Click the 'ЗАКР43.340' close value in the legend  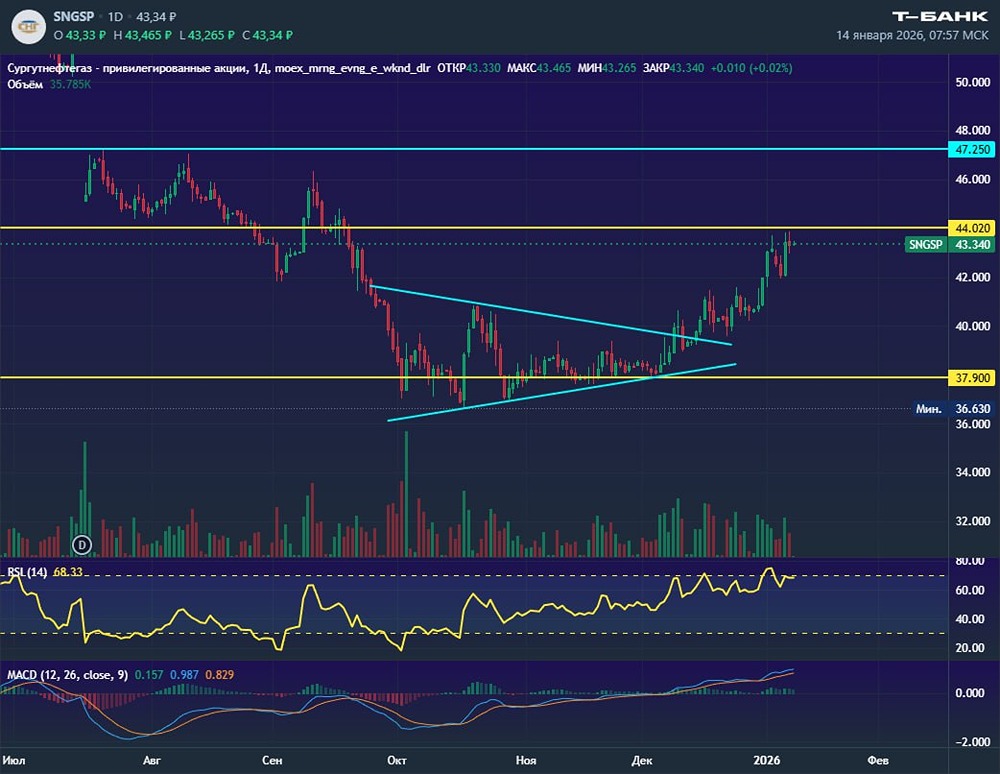673,68
